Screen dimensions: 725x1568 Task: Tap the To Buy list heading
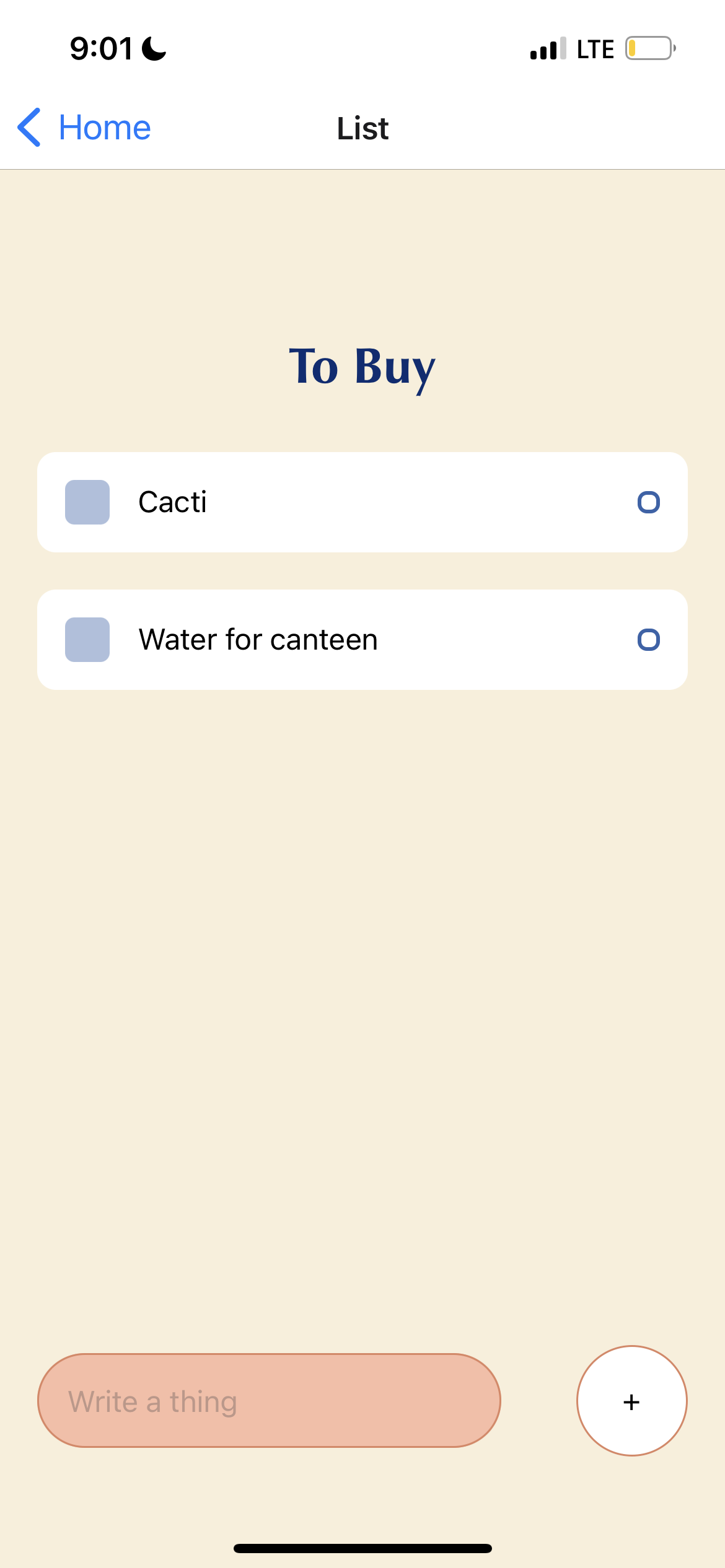pos(362,367)
